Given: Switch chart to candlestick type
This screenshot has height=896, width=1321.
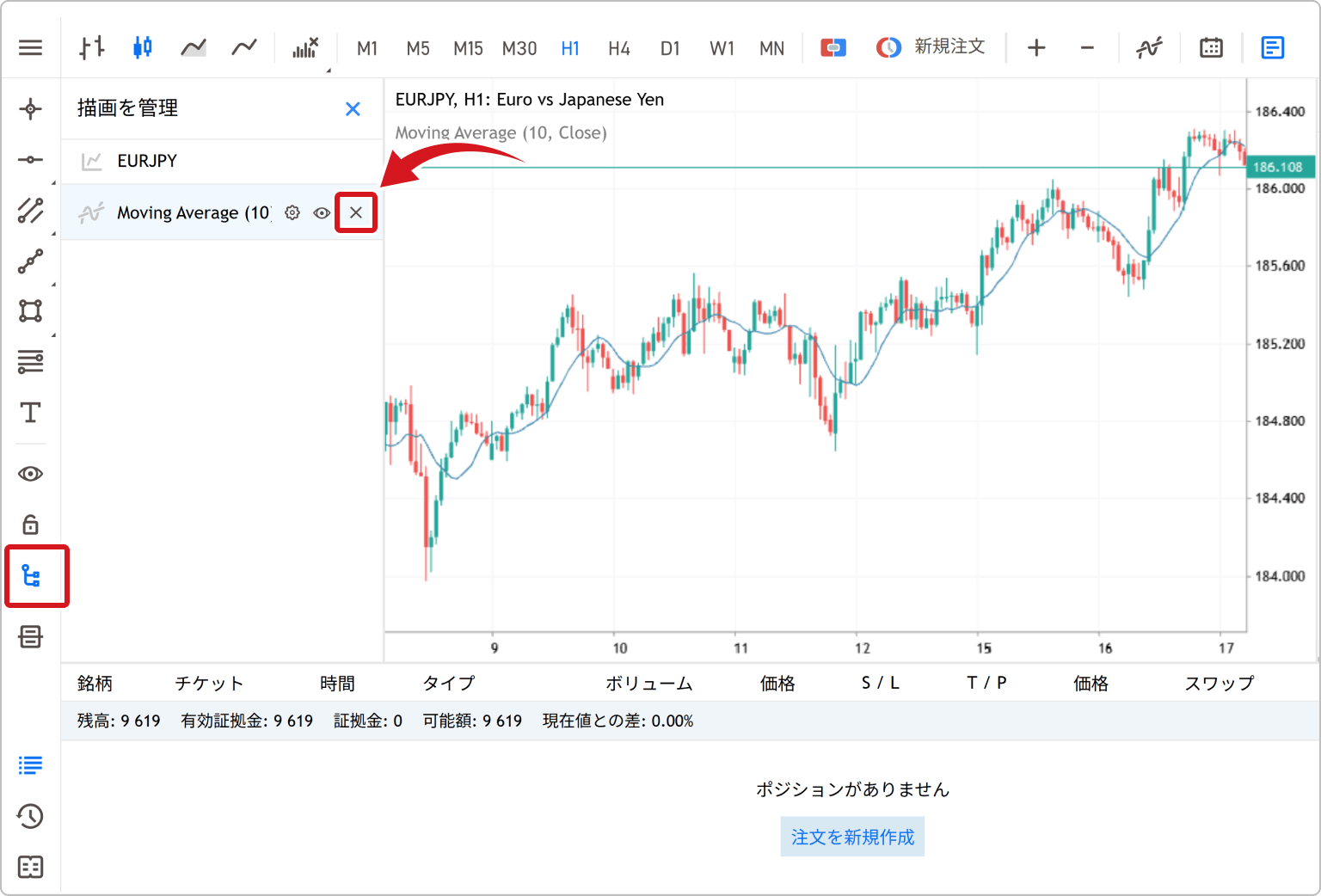Looking at the screenshot, I should click(x=143, y=47).
